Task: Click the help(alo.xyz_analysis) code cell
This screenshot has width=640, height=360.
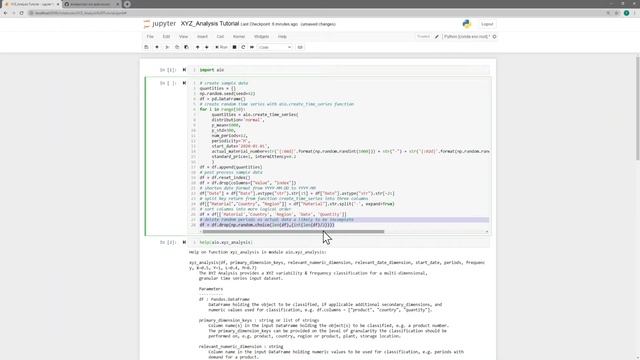Action: click(x=339, y=242)
